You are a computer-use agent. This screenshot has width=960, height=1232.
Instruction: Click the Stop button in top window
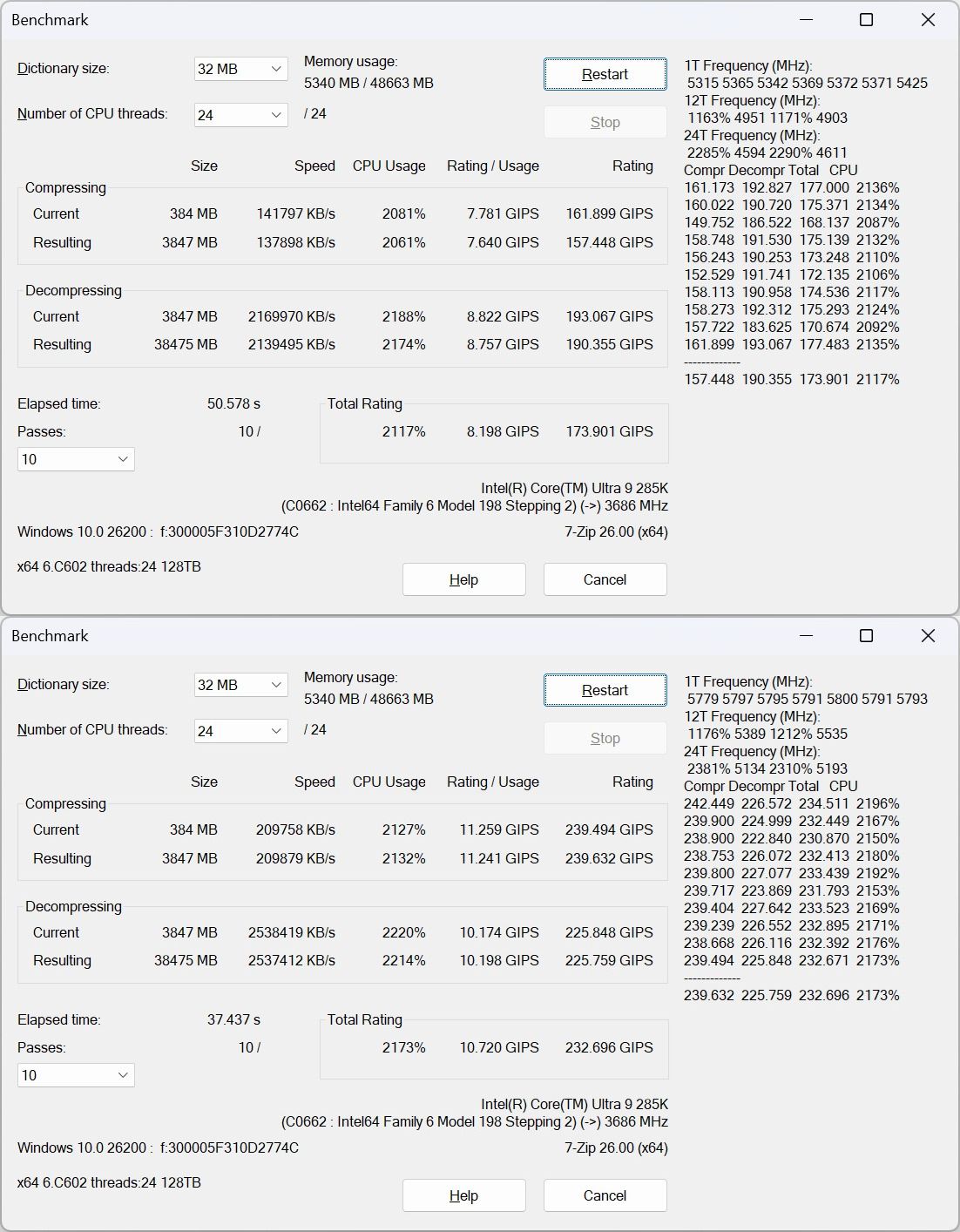click(x=605, y=122)
